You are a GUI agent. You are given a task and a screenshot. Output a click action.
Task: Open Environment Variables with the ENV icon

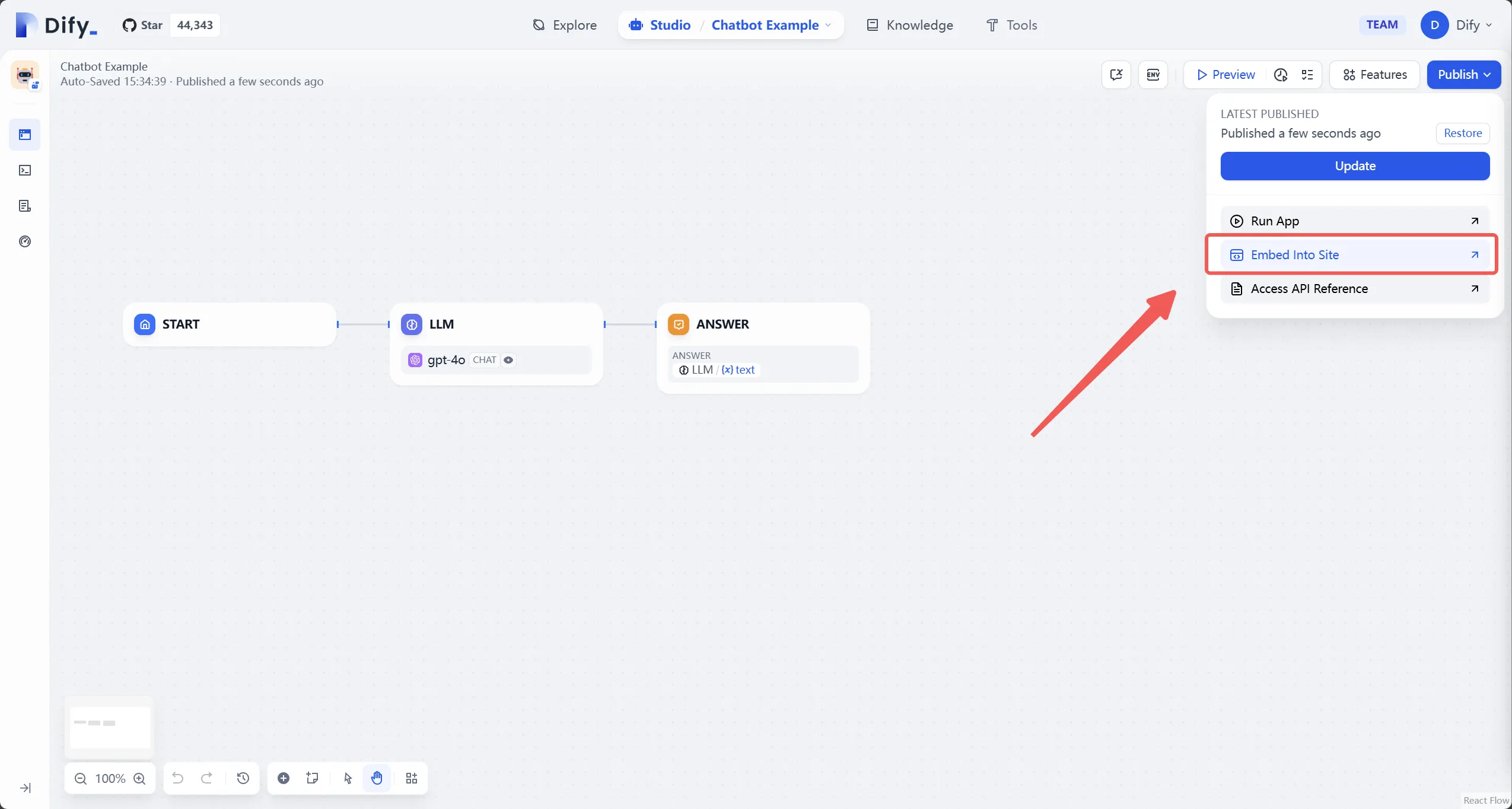click(1153, 75)
